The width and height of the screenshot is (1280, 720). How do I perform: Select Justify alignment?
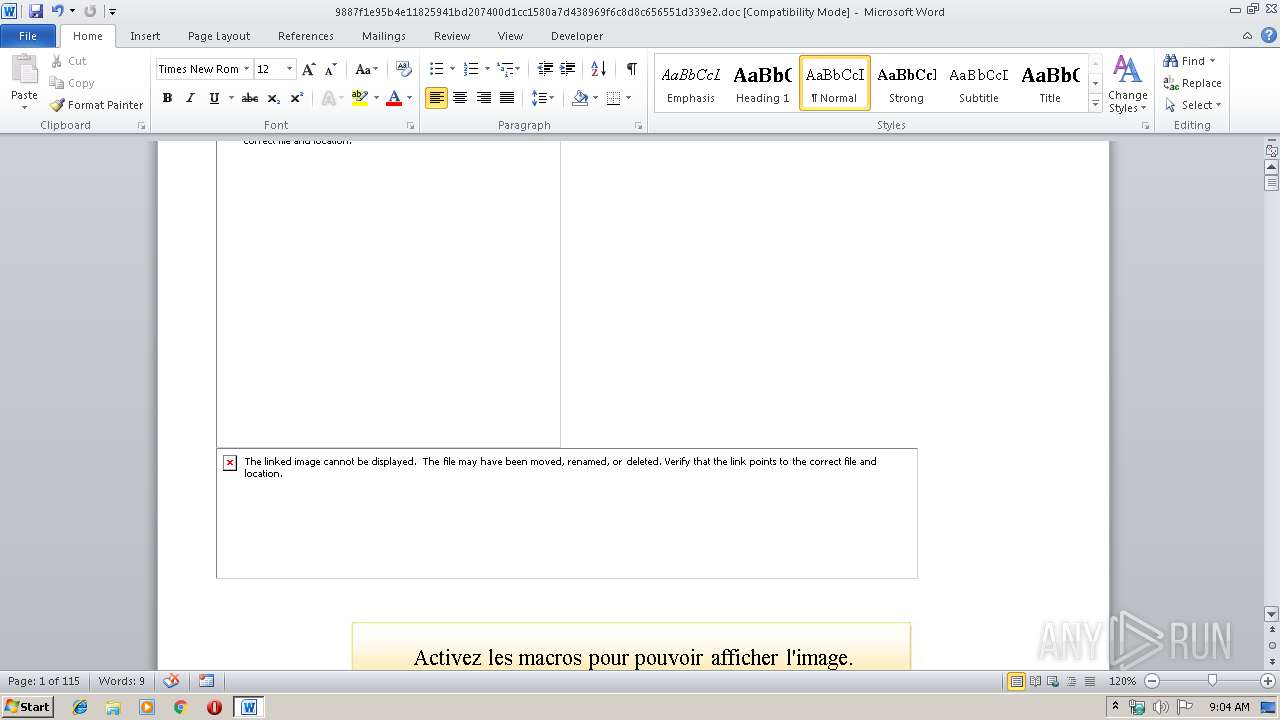507,98
